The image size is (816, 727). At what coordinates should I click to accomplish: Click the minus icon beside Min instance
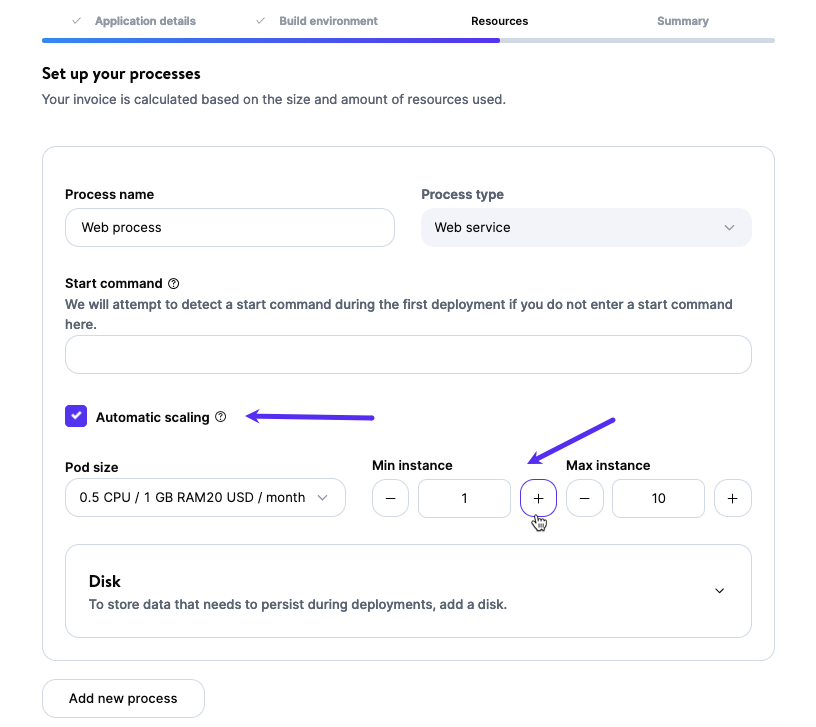coord(390,497)
